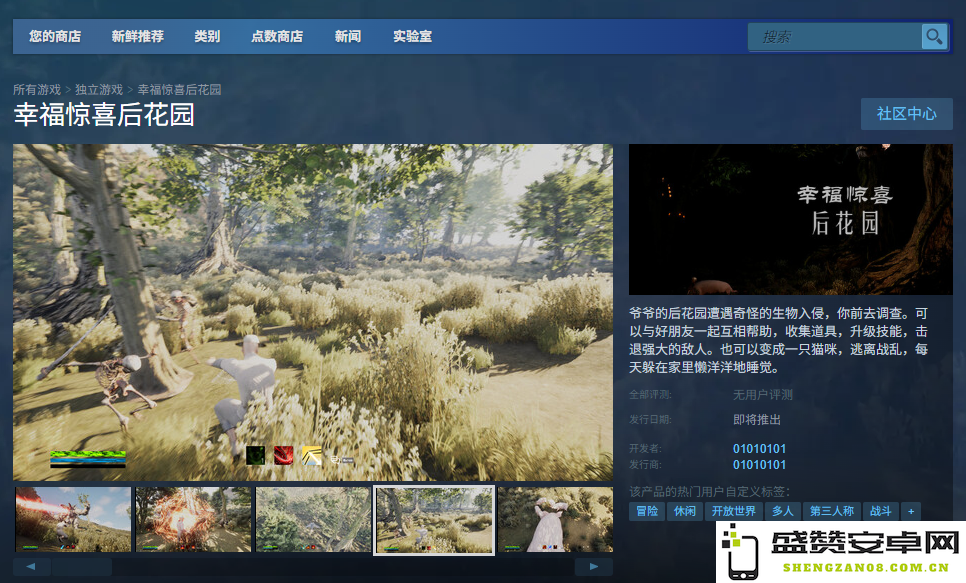Open the 实验室 menu item
The width and height of the screenshot is (966, 583).
(413, 36)
